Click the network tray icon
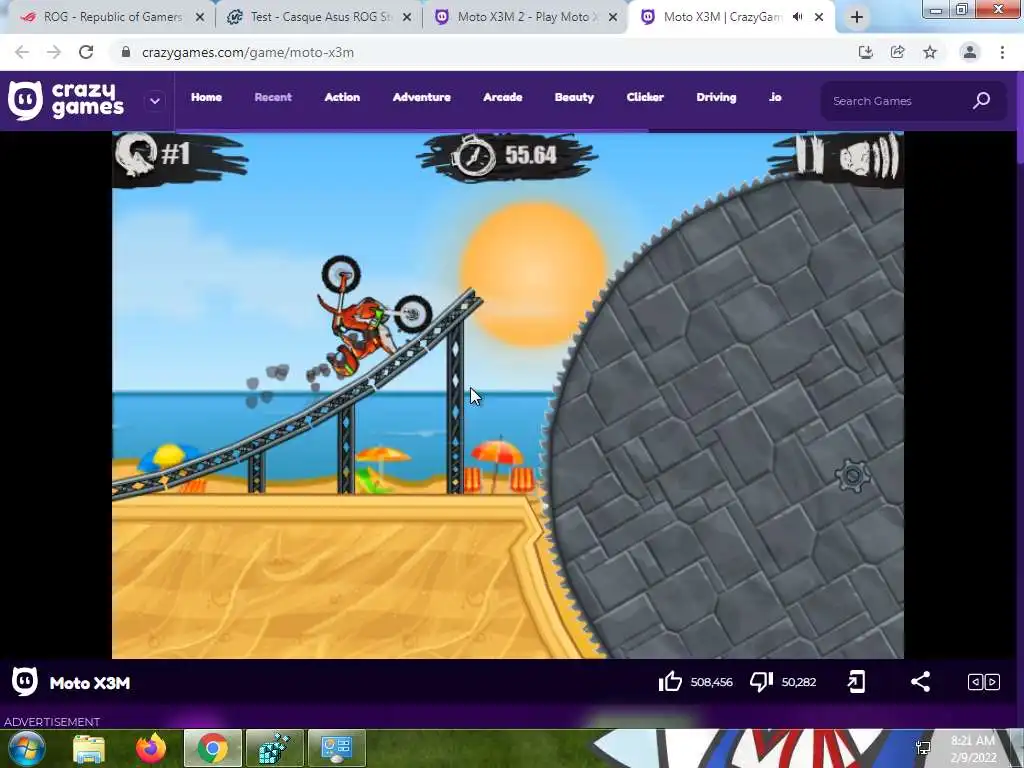Image resolution: width=1024 pixels, height=768 pixels. (923, 748)
